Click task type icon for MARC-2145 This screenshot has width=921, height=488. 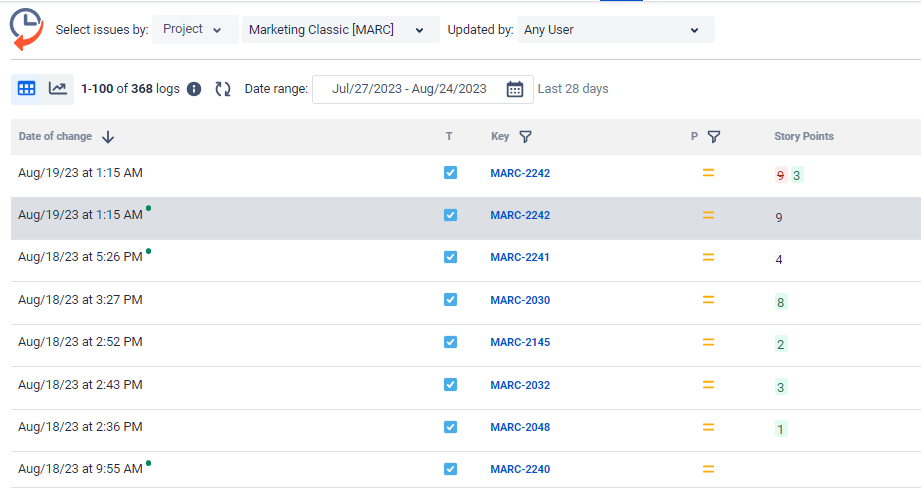pyautogui.click(x=451, y=342)
